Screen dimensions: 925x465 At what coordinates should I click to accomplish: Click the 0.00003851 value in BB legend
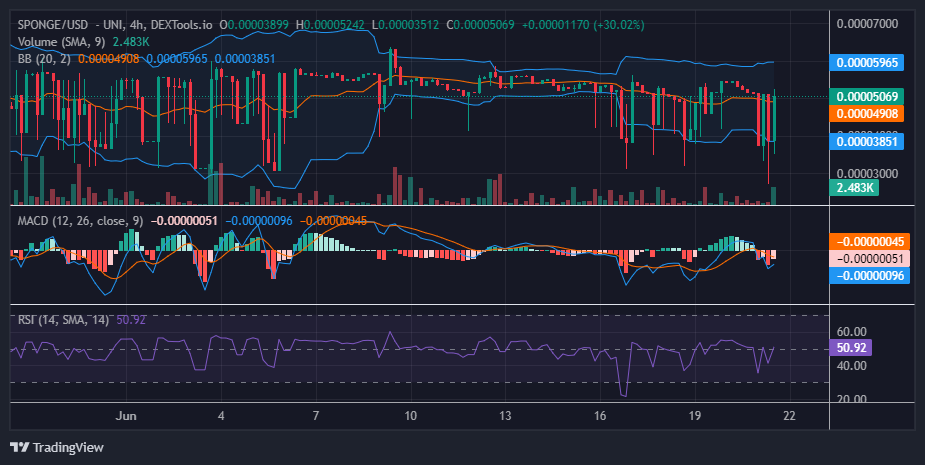pos(245,59)
